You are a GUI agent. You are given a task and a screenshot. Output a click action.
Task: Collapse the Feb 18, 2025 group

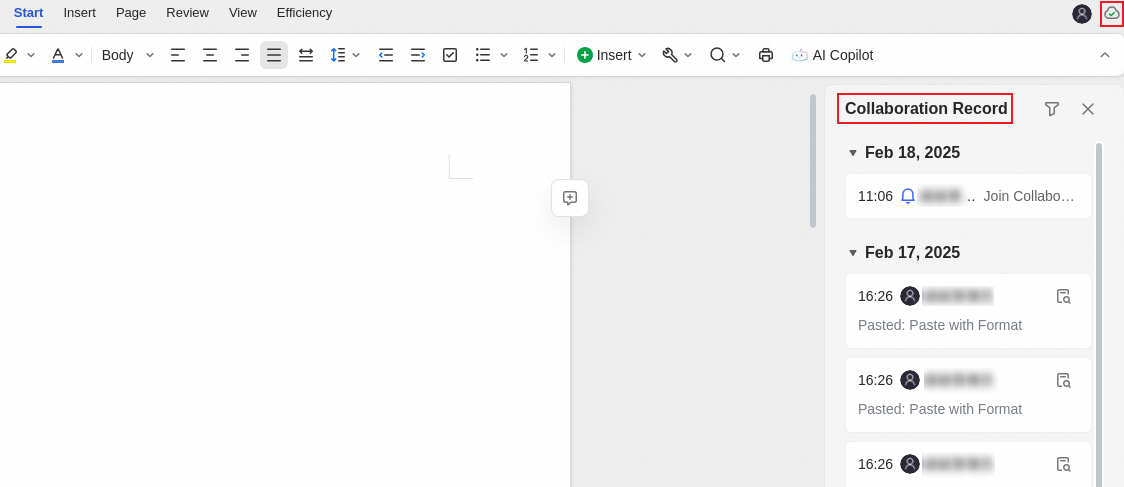[853, 153]
